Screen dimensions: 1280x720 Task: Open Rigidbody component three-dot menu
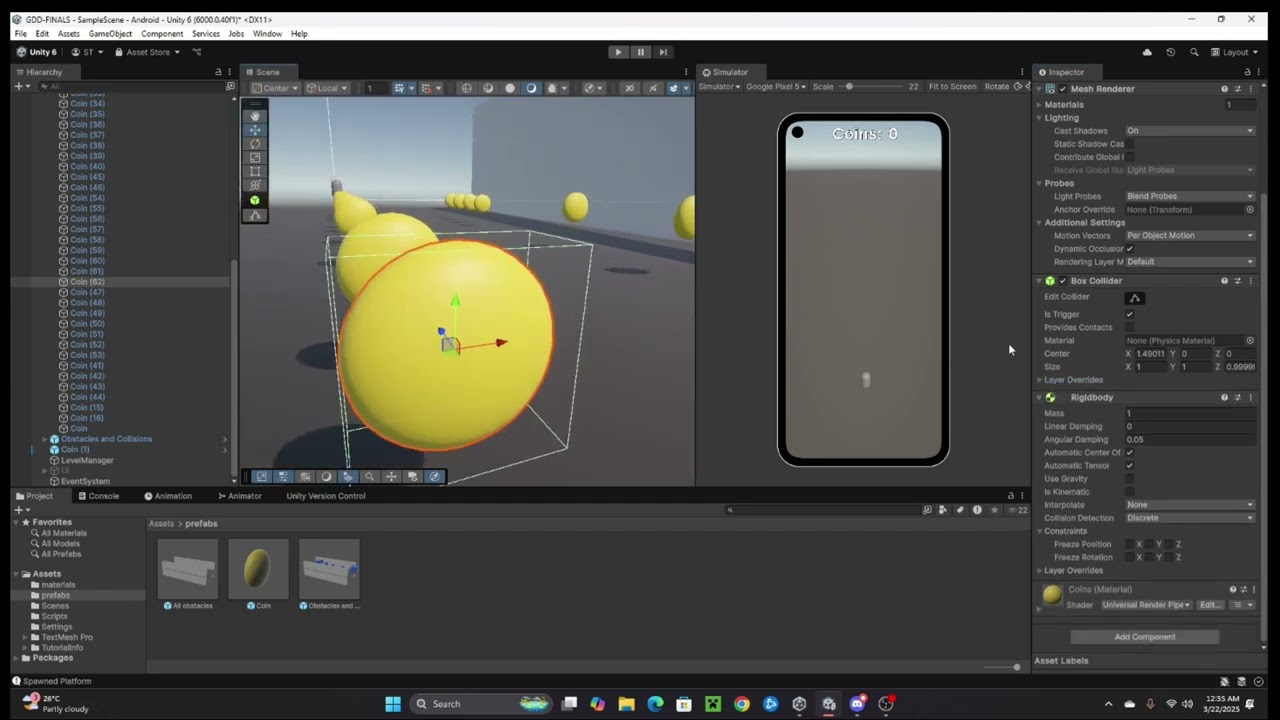[x=1250, y=398]
